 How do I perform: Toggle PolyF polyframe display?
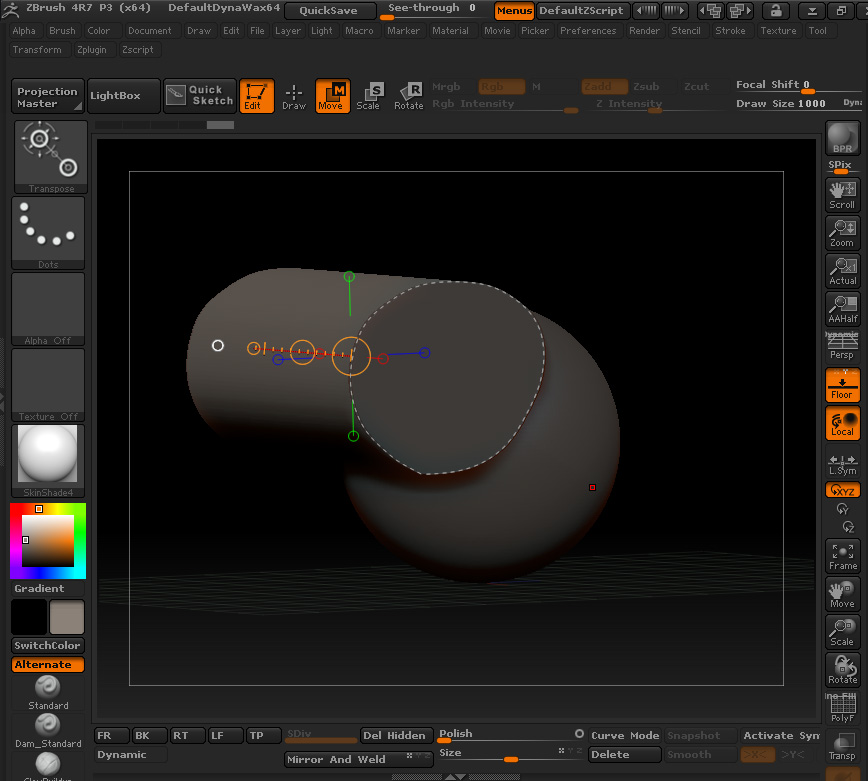pyautogui.click(x=843, y=708)
